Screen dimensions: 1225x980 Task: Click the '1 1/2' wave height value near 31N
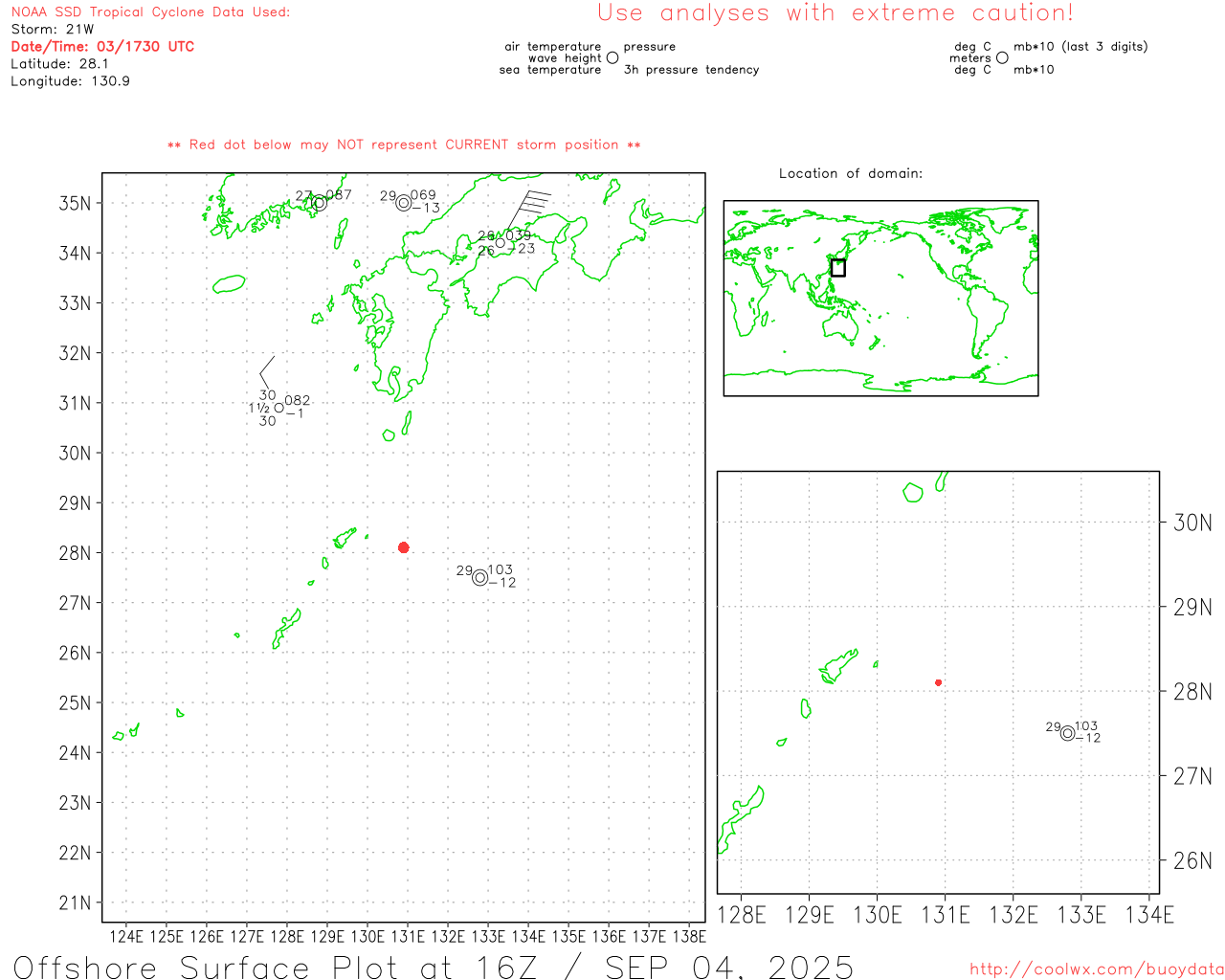tap(258, 408)
